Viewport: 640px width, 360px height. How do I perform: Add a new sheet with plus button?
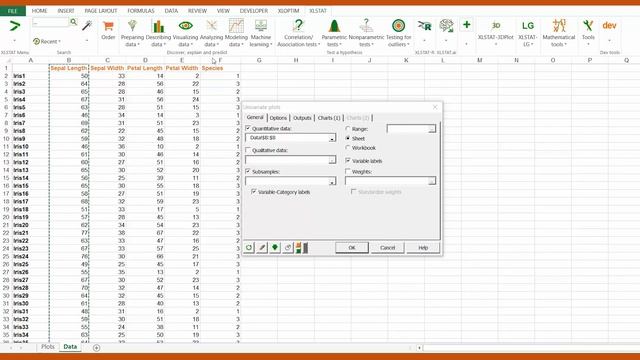tap(96, 348)
